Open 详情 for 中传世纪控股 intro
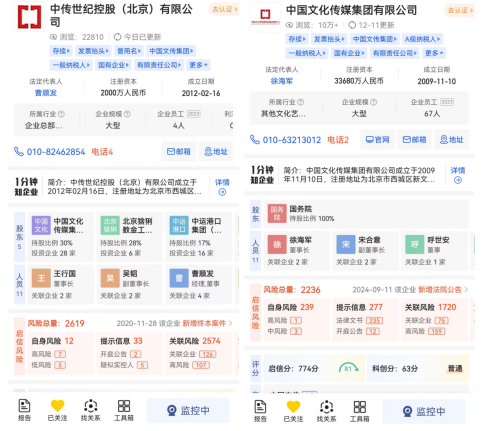 (222, 186)
